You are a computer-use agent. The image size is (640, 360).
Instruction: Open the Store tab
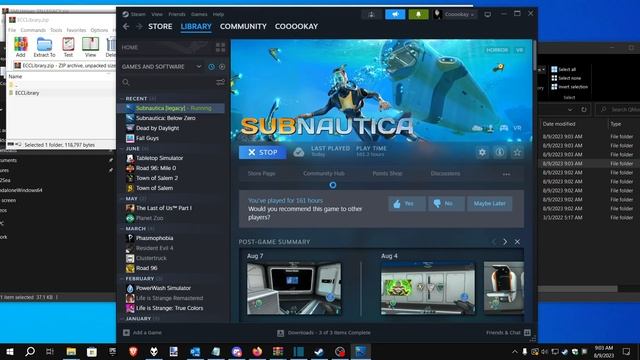tap(160, 27)
